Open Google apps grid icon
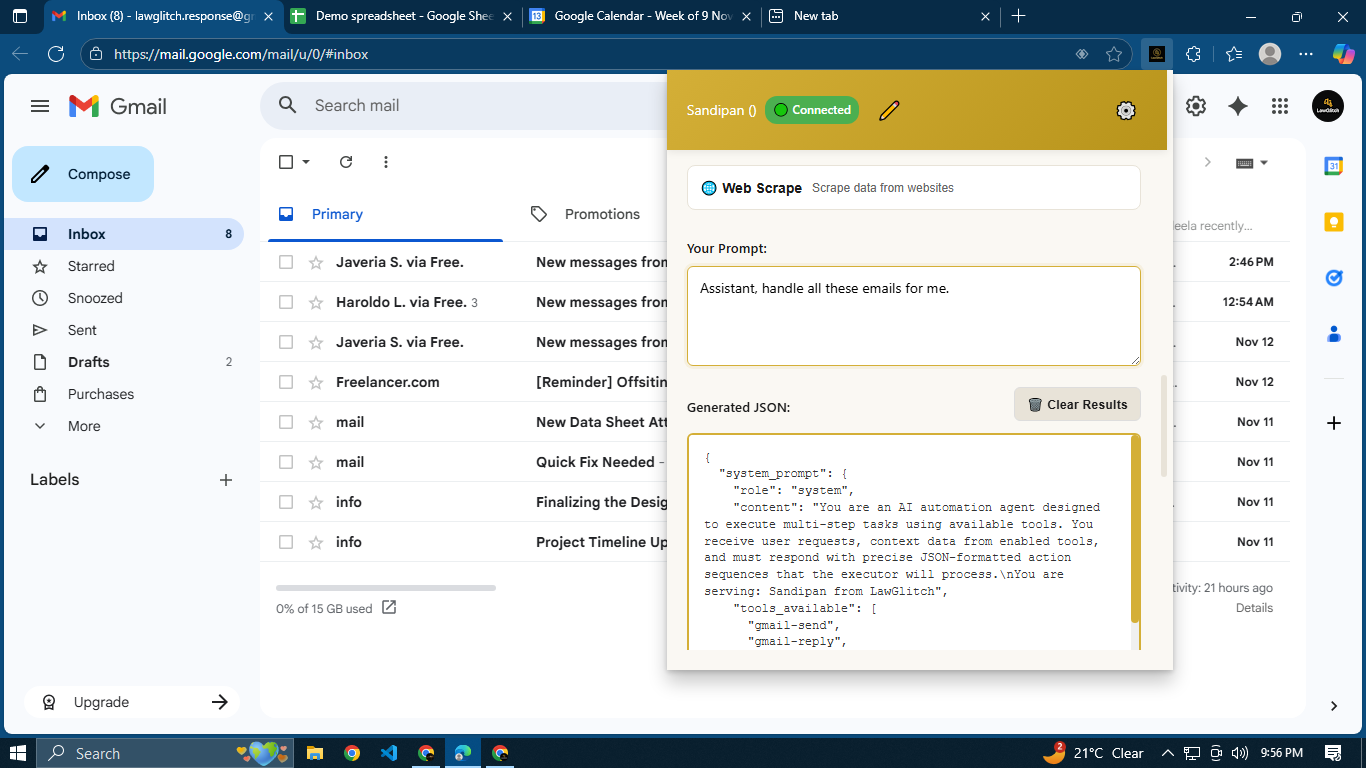 click(1279, 106)
